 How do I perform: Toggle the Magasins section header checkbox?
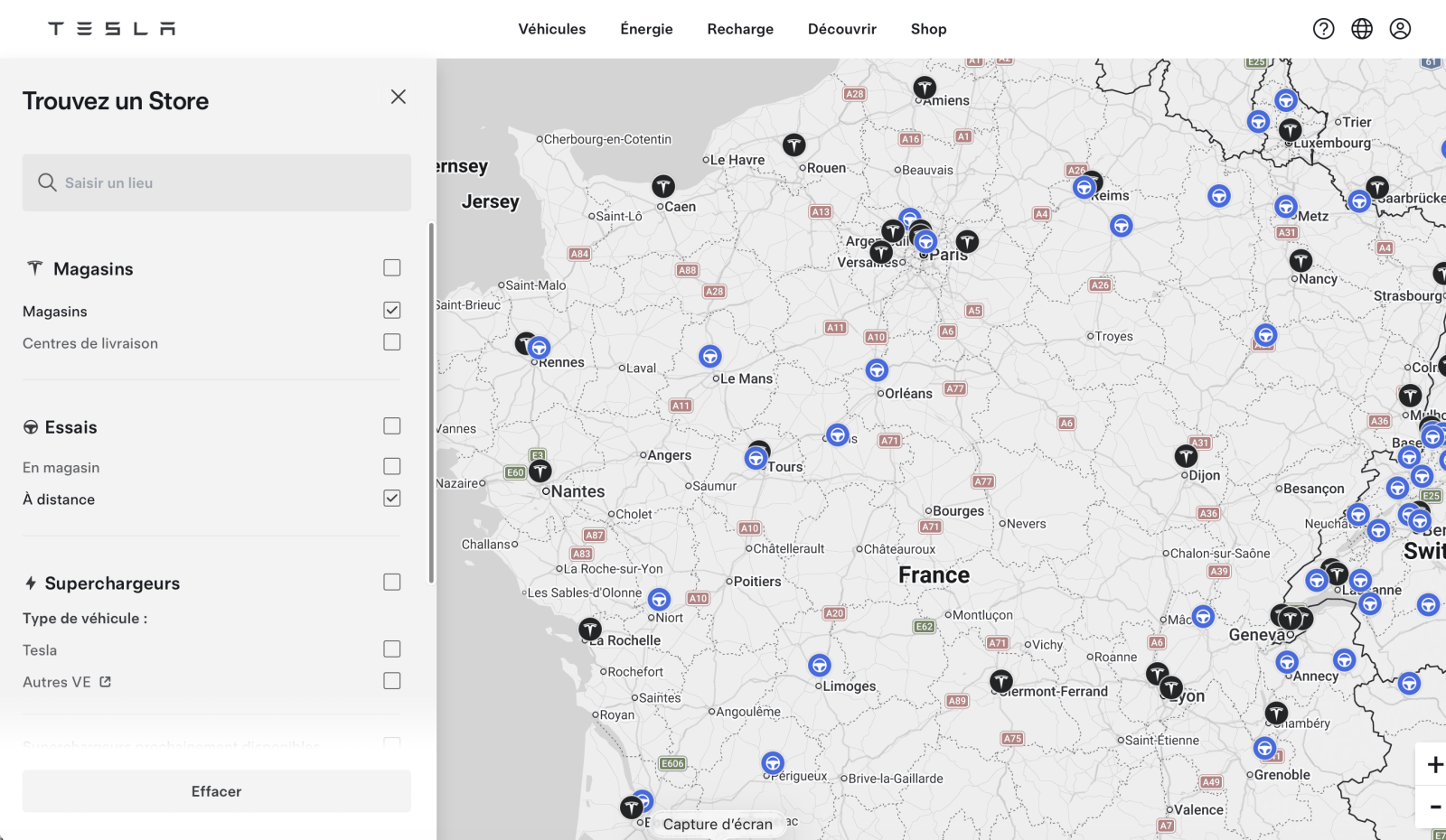392,267
